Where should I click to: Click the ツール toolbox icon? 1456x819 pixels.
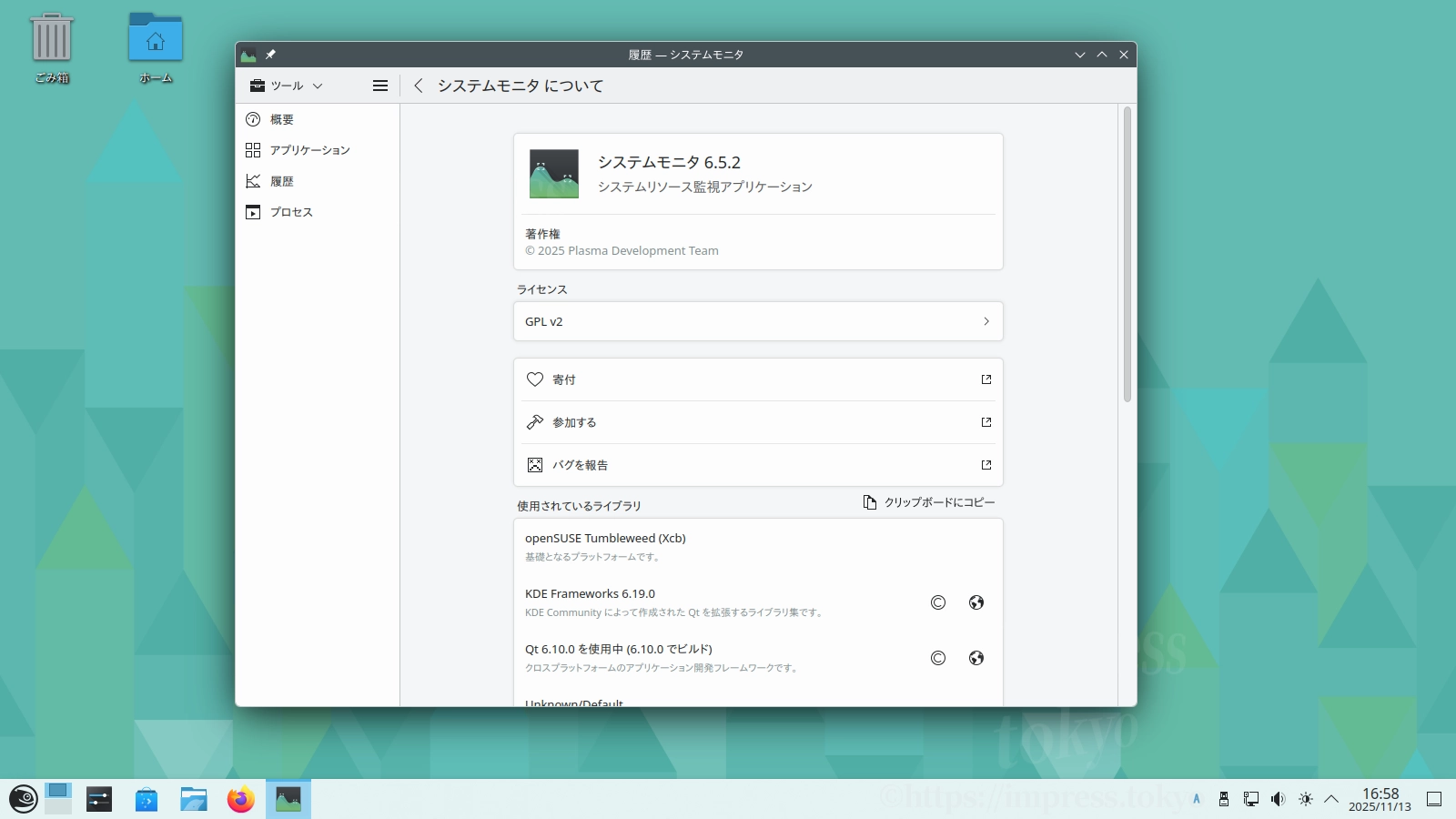(258, 86)
